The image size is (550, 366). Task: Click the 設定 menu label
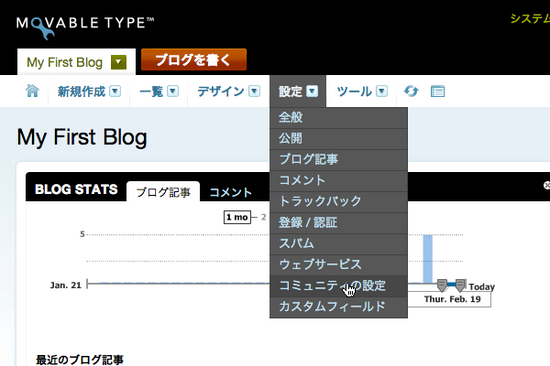coord(290,92)
